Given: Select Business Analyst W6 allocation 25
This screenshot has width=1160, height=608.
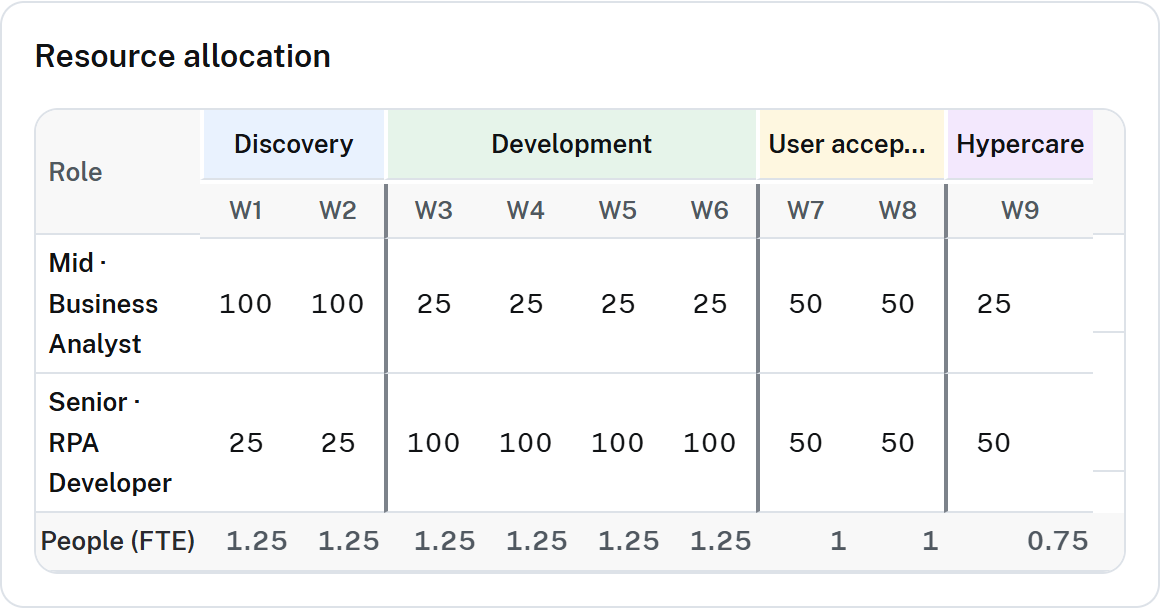Looking at the screenshot, I should [710, 304].
